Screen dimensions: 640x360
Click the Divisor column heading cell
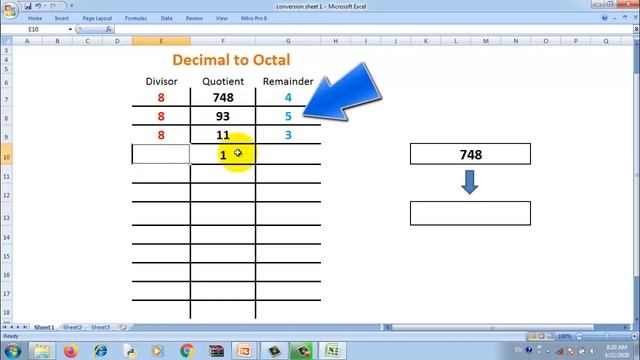161,81
